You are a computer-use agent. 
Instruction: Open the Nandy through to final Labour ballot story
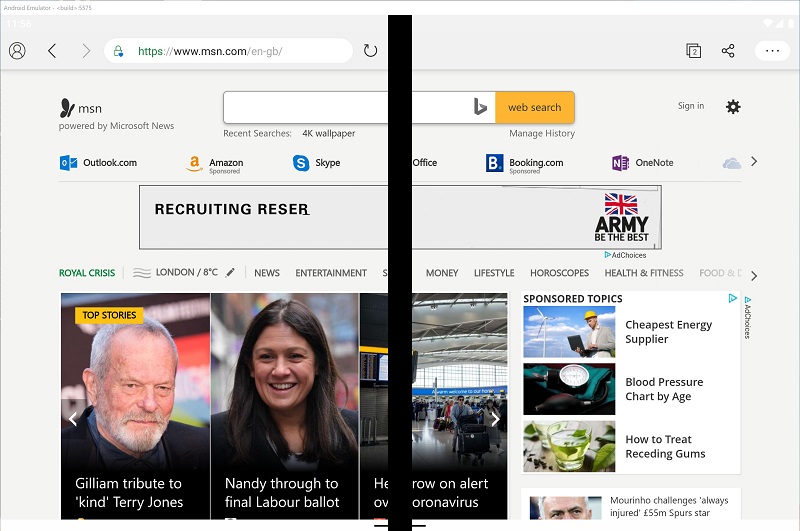(284, 406)
